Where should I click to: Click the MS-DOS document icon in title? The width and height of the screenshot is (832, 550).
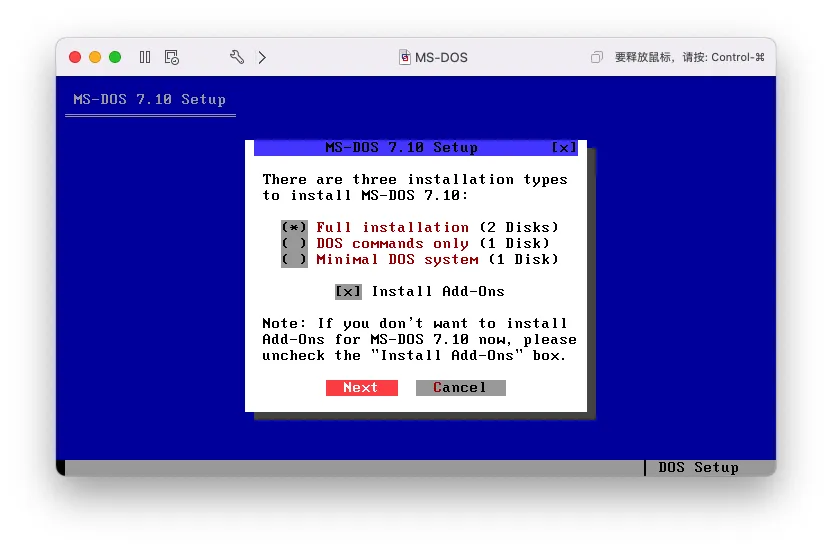pyautogui.click(x=405, y=57)
